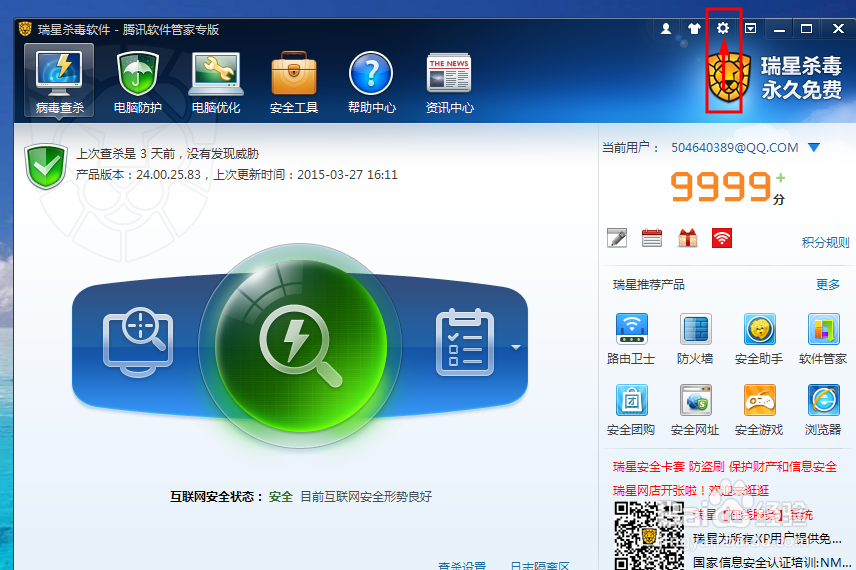Open the 安全工具 toolbox tab
This screenshot has height=570, width=856.
point(294,82)
